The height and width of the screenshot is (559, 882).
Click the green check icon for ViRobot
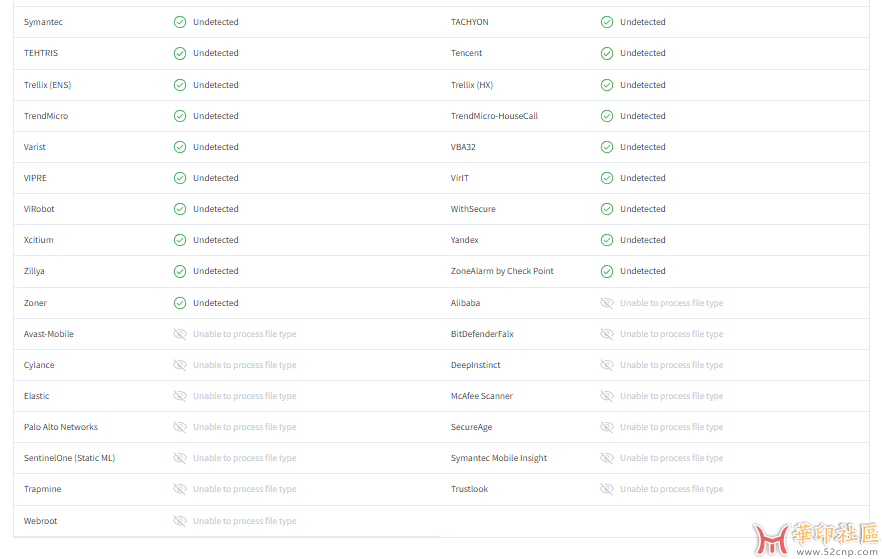point(179,209)
